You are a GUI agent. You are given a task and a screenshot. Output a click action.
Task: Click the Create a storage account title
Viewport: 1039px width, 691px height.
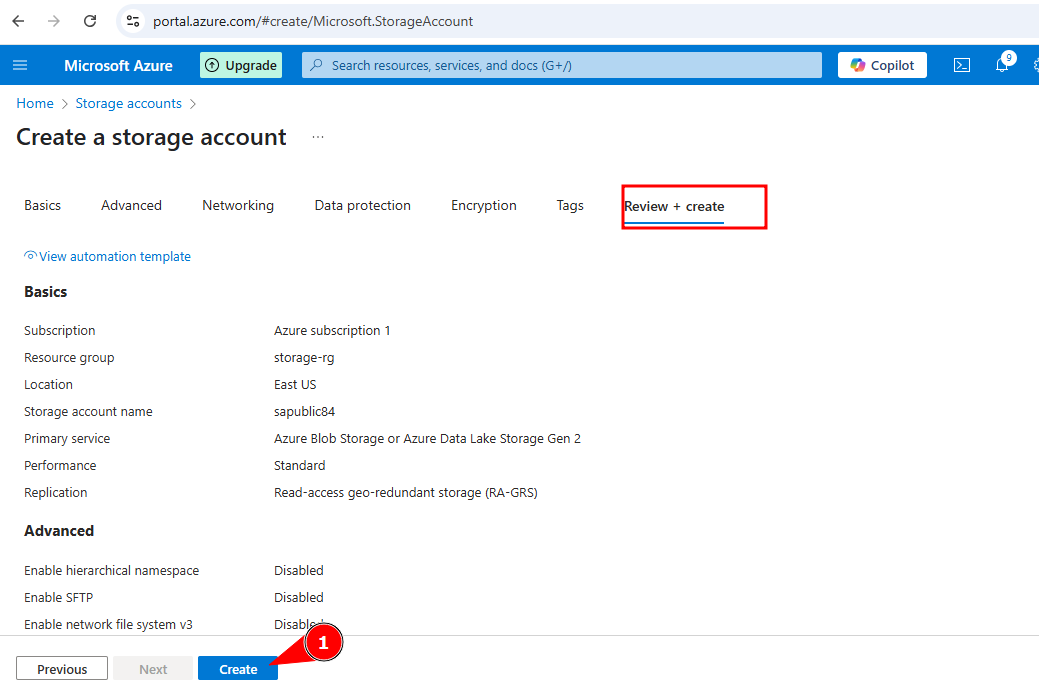151,137
